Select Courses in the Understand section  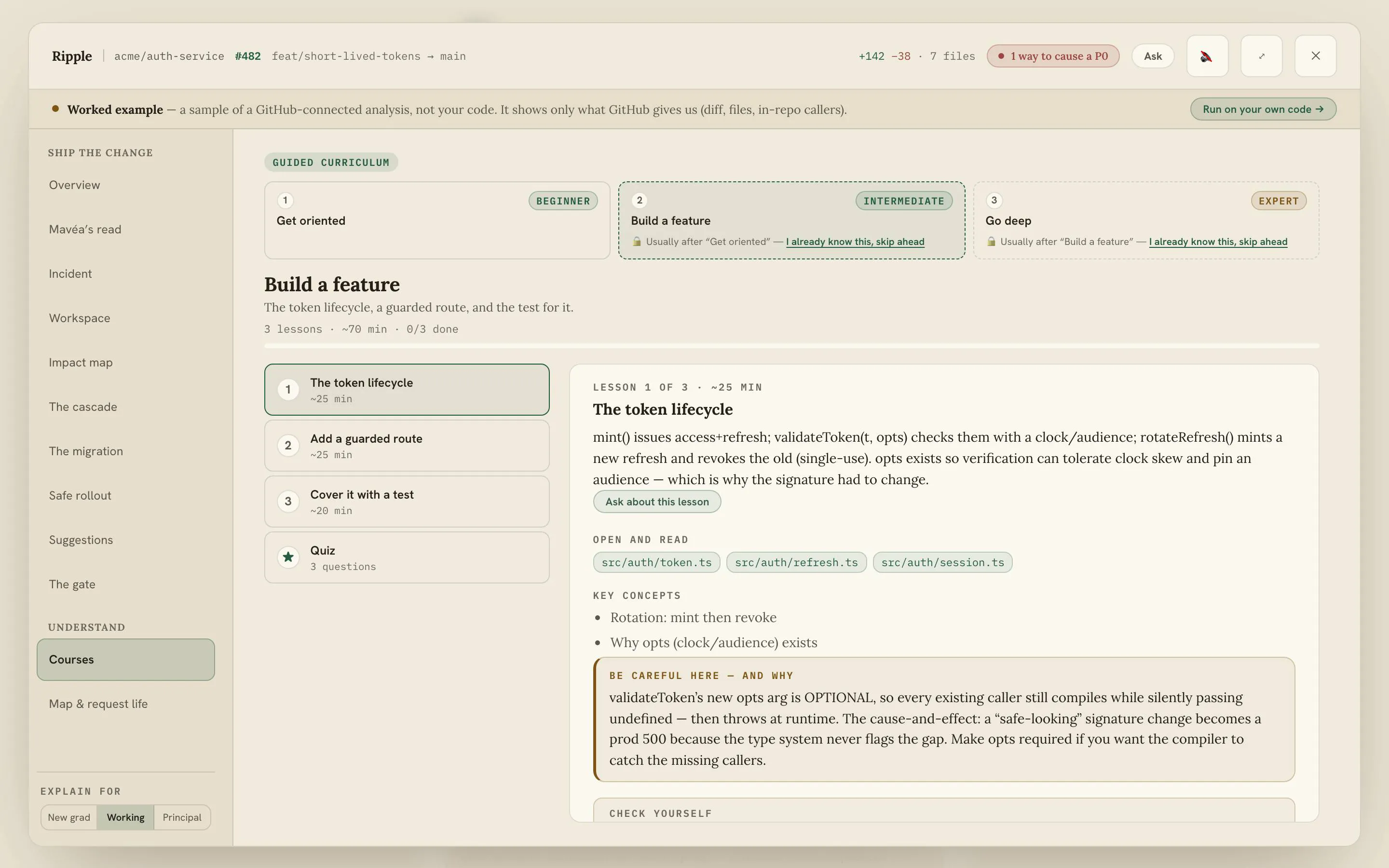pyautogui.click(x=126, y=660)
